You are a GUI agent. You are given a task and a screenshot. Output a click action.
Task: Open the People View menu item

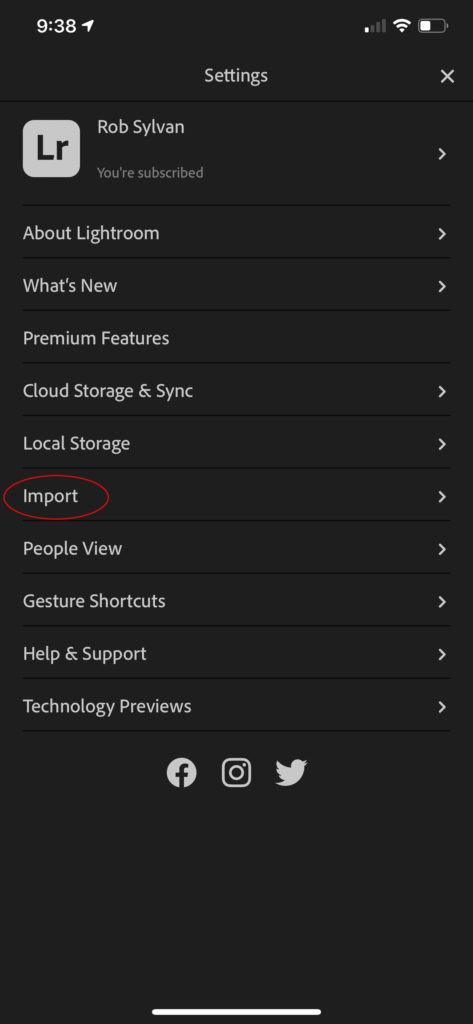point(236,549)
